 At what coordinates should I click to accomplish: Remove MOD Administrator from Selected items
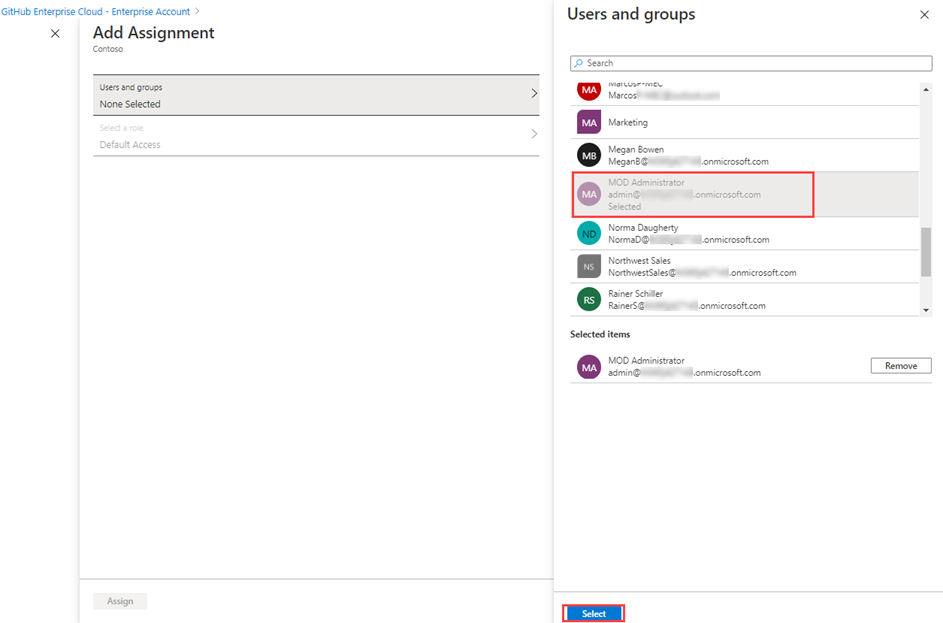[x=900, y=365]
